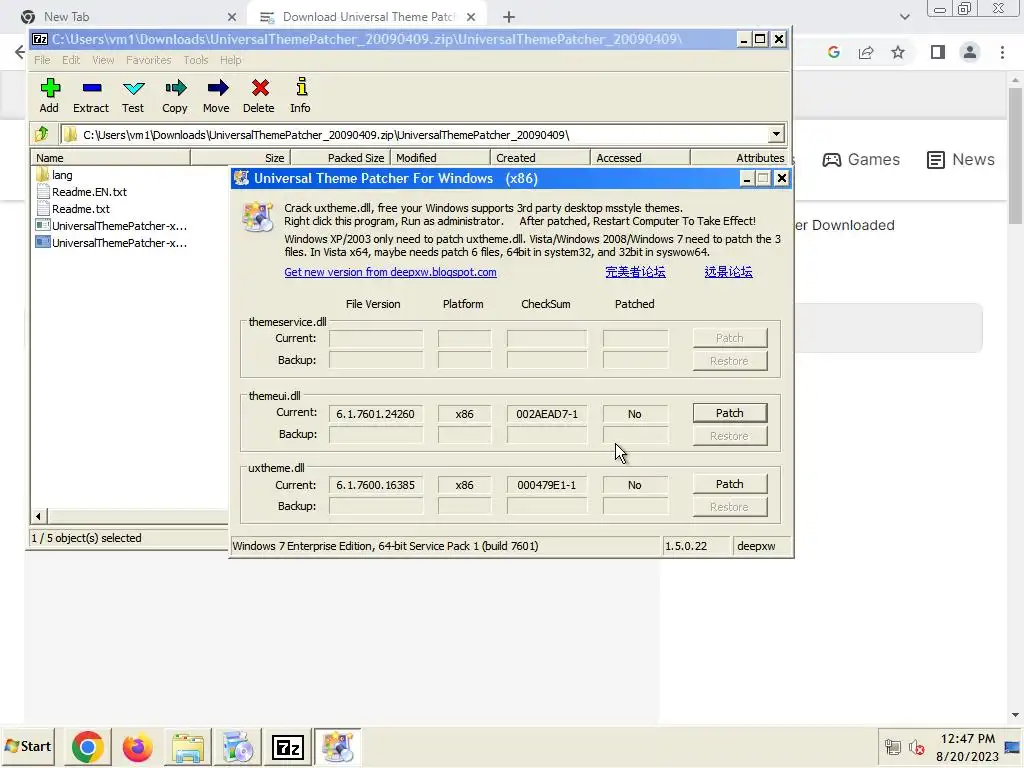The image size is (1024, 768).
Task: Patch the uxtheme.dll file
Action: [729, 484]
